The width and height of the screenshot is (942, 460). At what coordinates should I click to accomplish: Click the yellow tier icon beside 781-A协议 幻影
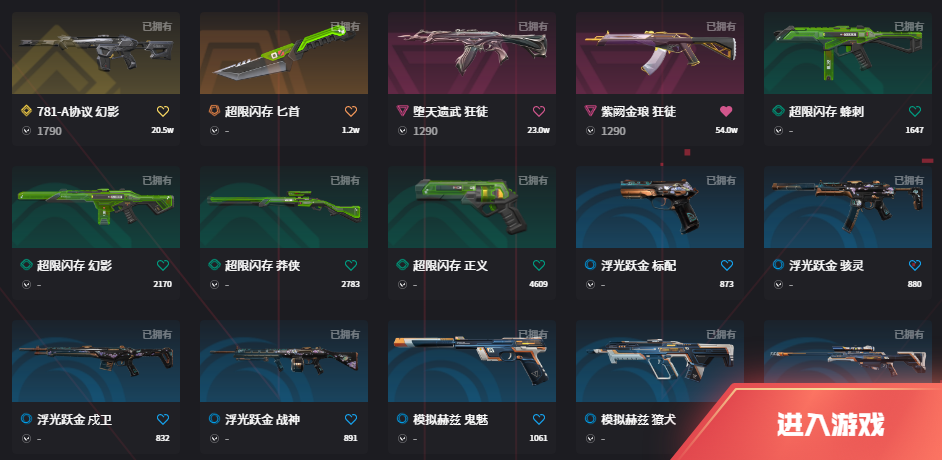(26, 111)
